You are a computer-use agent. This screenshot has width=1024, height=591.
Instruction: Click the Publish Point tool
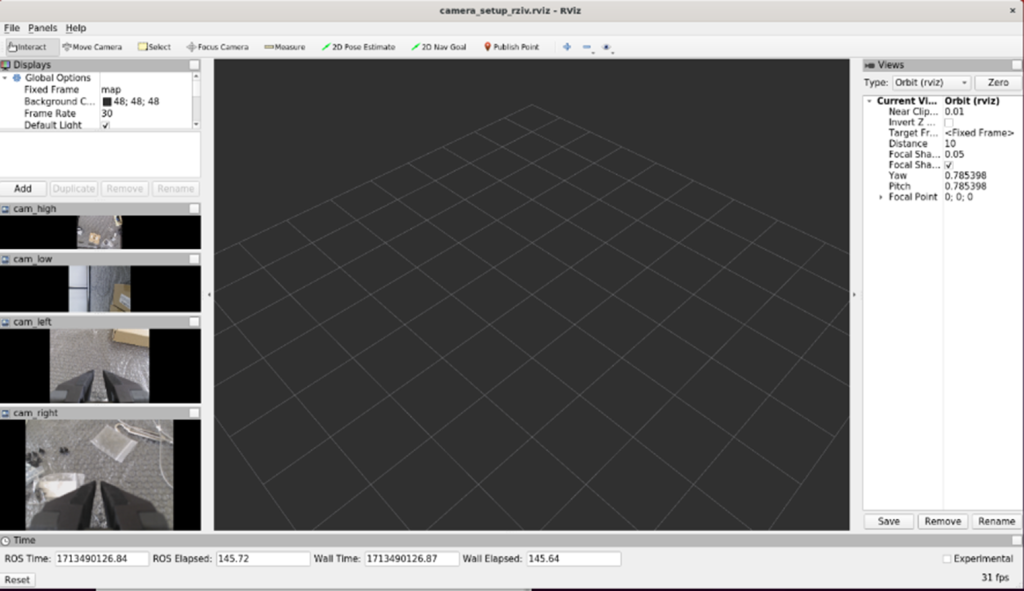pyautogui.click(x=511, y=47)
